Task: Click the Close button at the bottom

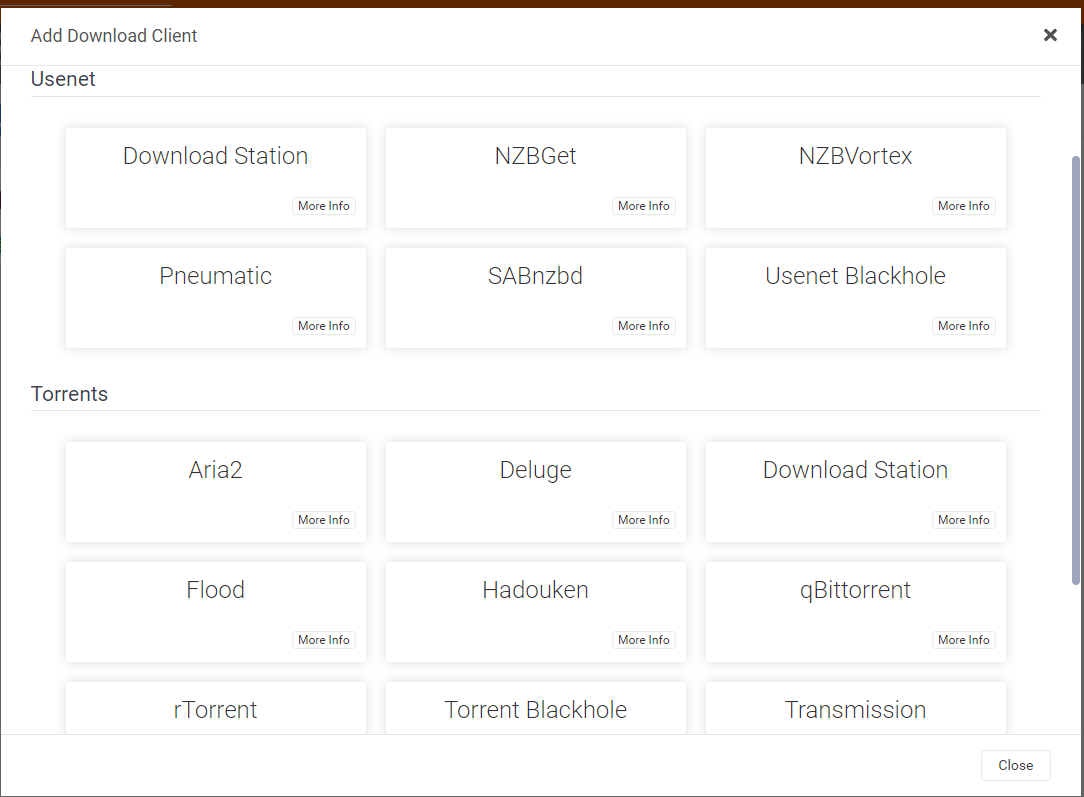Action: (x=1016, y=765)
